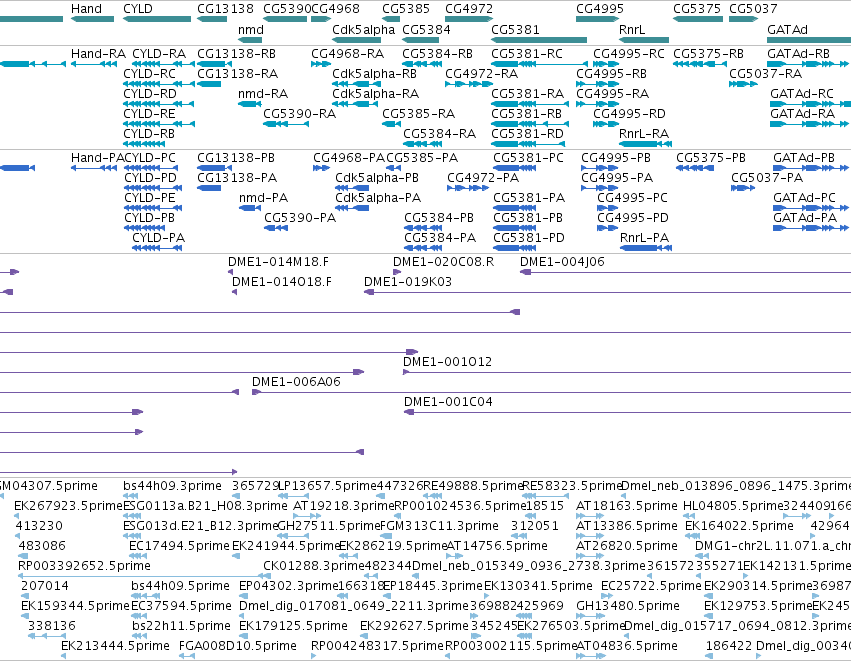Open the RnrL gene label

[632, 30]
